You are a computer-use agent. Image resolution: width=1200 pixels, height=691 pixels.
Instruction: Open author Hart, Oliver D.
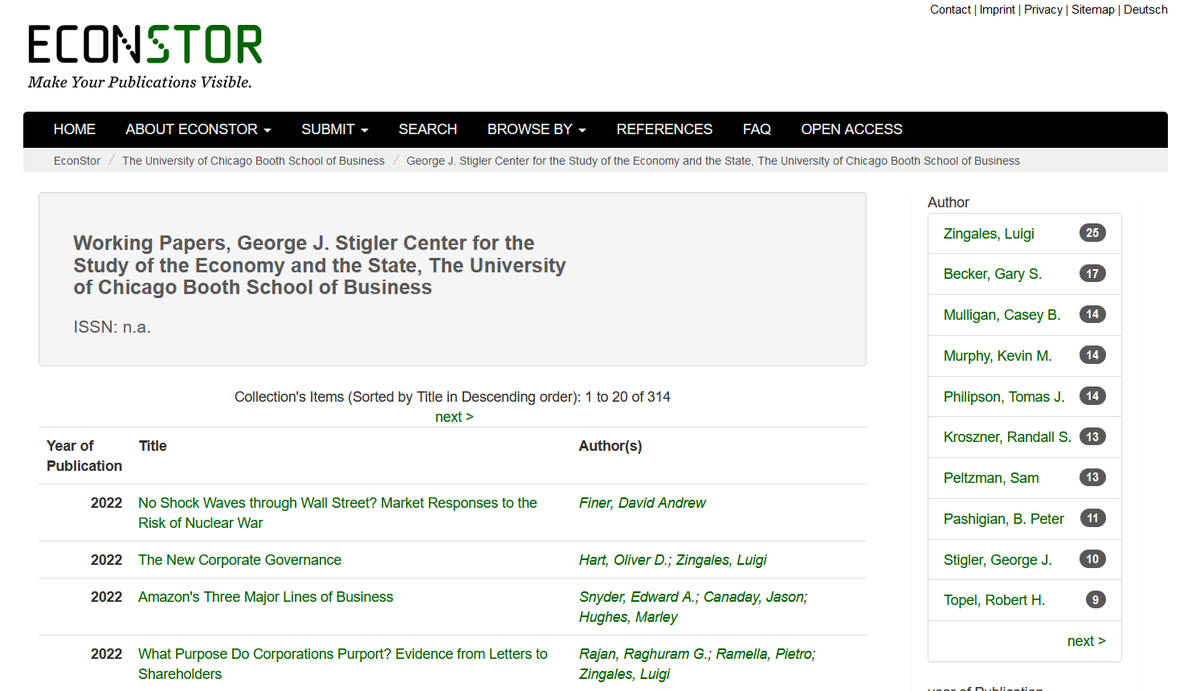624,560
